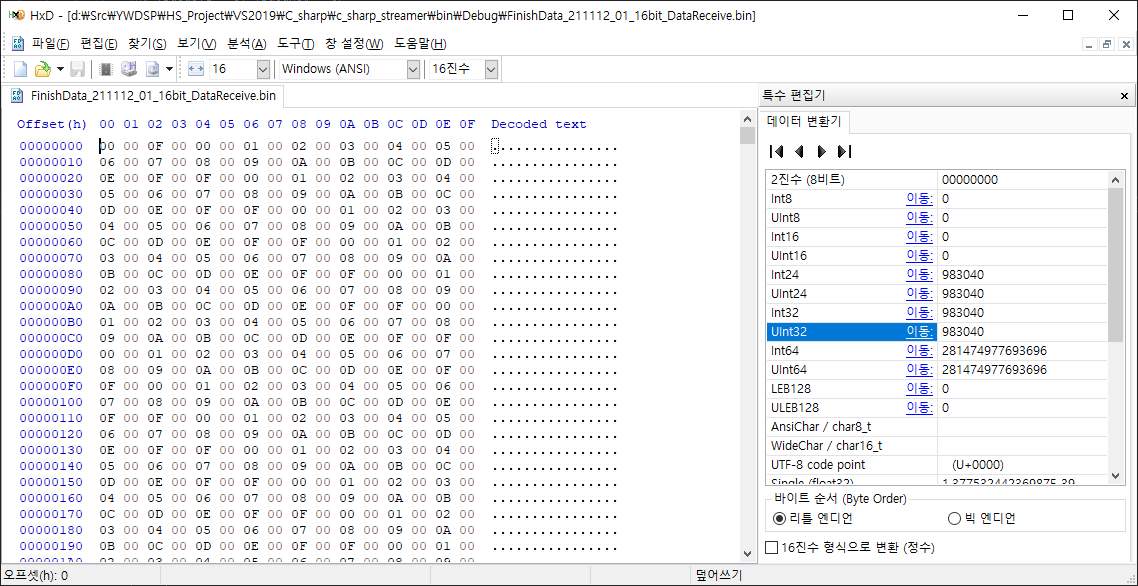
Task: Open the 찾기(S) menu
Action: (147, 44)
